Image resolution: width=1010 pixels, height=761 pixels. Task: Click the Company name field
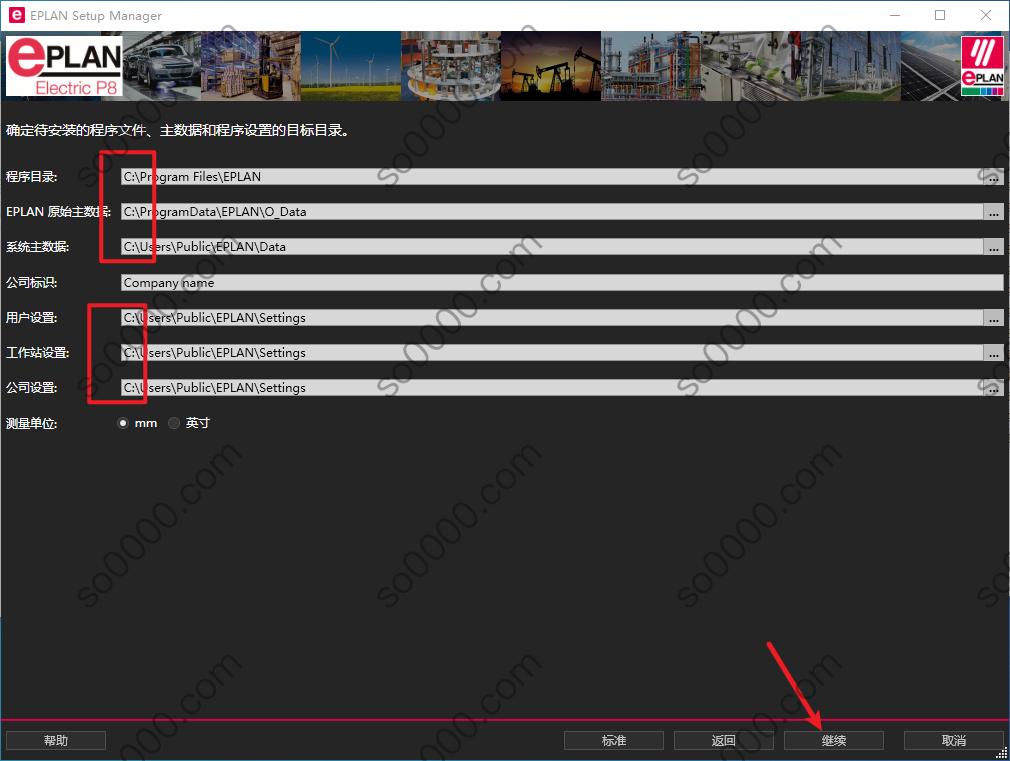tap(562, 282)
